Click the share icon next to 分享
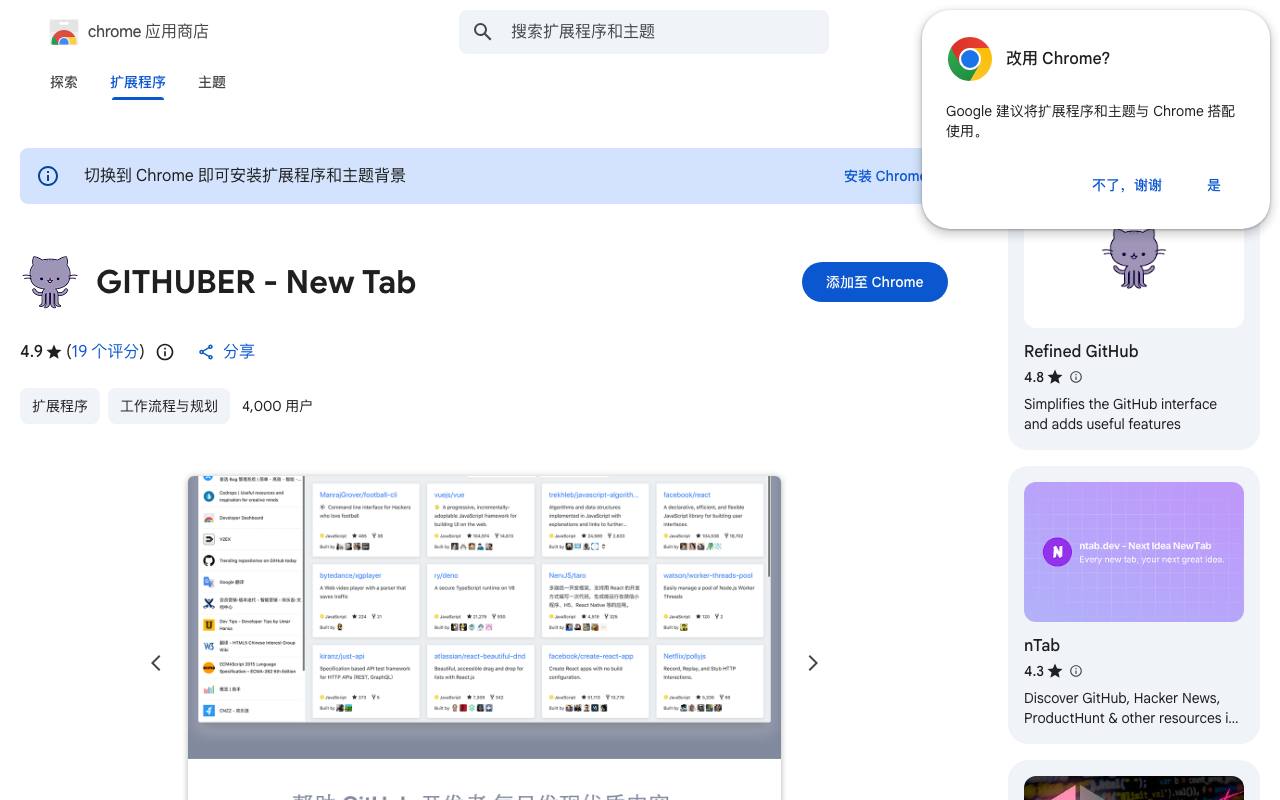Screen dimensions: 1280x800 click(x=206, y=352)
